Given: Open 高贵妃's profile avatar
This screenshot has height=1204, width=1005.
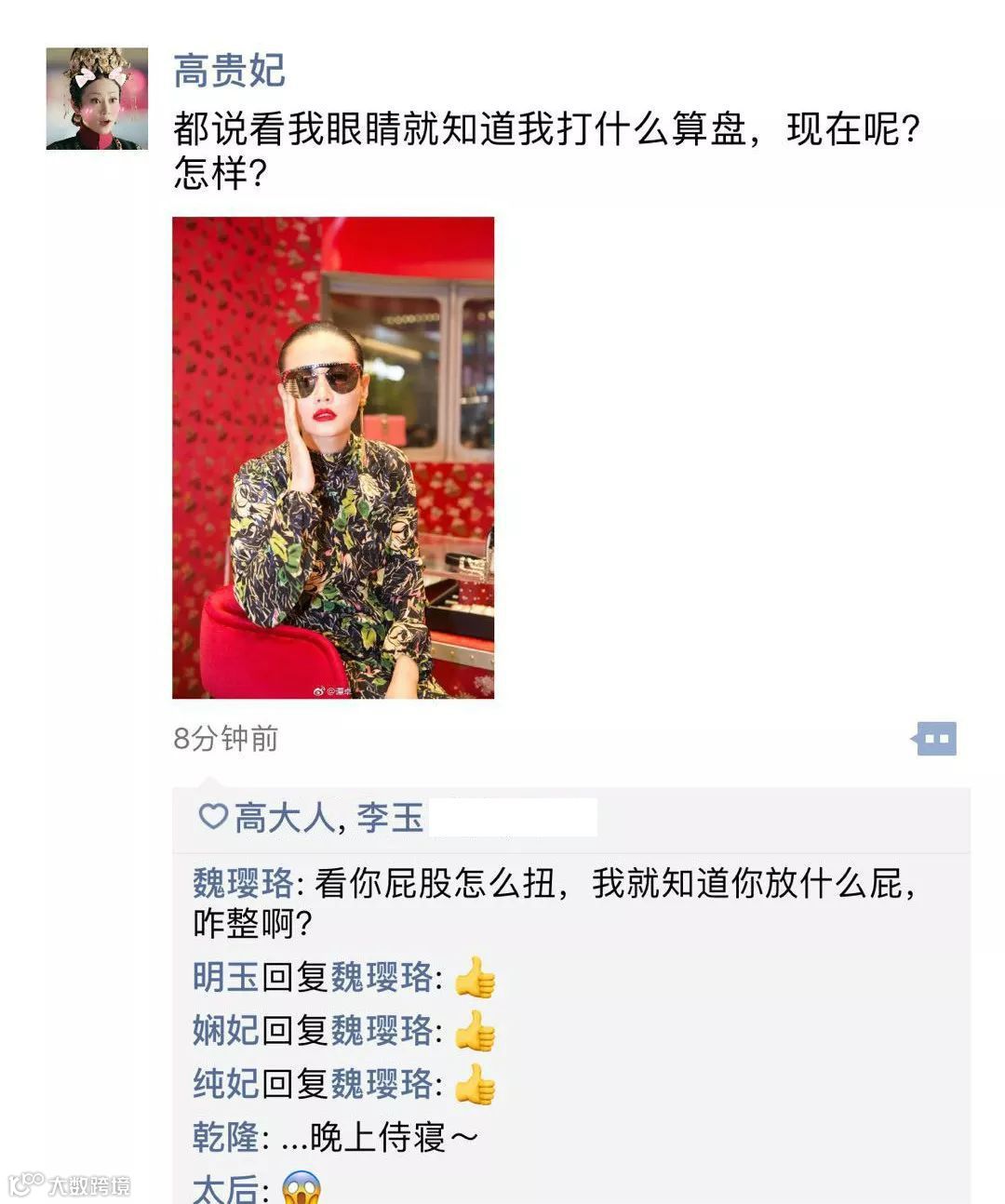Looking at the screenshot, I should 97,99.
